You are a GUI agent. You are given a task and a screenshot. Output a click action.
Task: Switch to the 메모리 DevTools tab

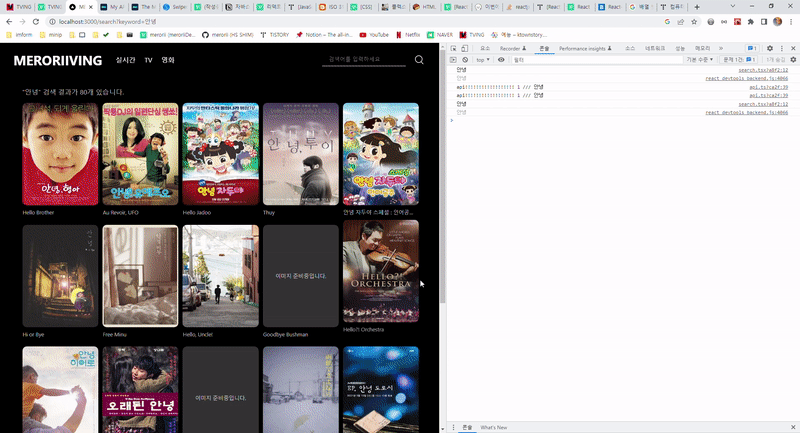(703, 48)
